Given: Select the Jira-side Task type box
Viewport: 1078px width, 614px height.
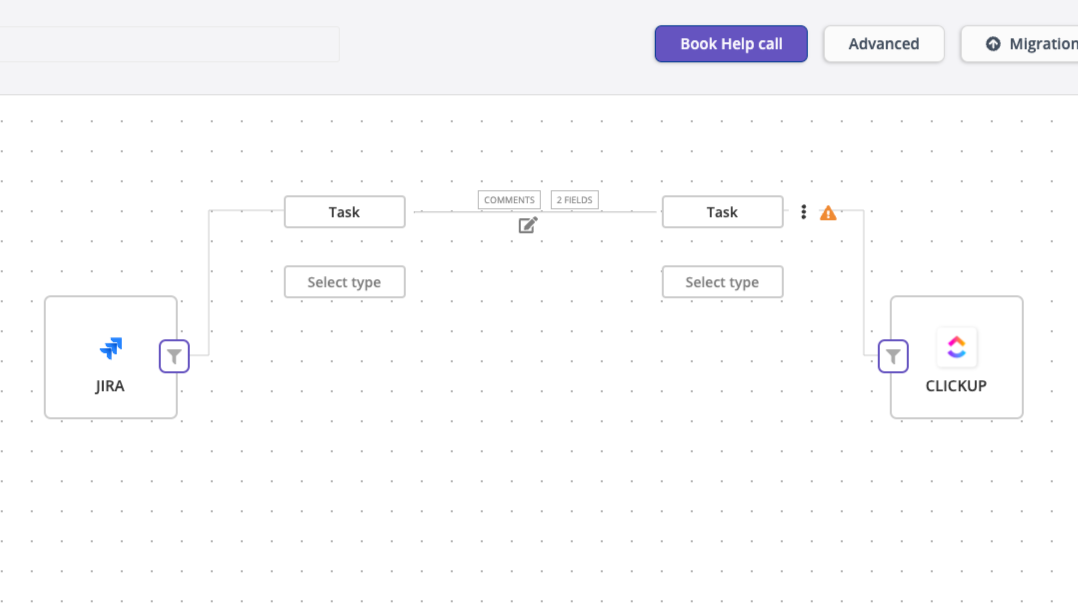Looking at the screenshot, I should pyautogui.click(x=344, y=212).
